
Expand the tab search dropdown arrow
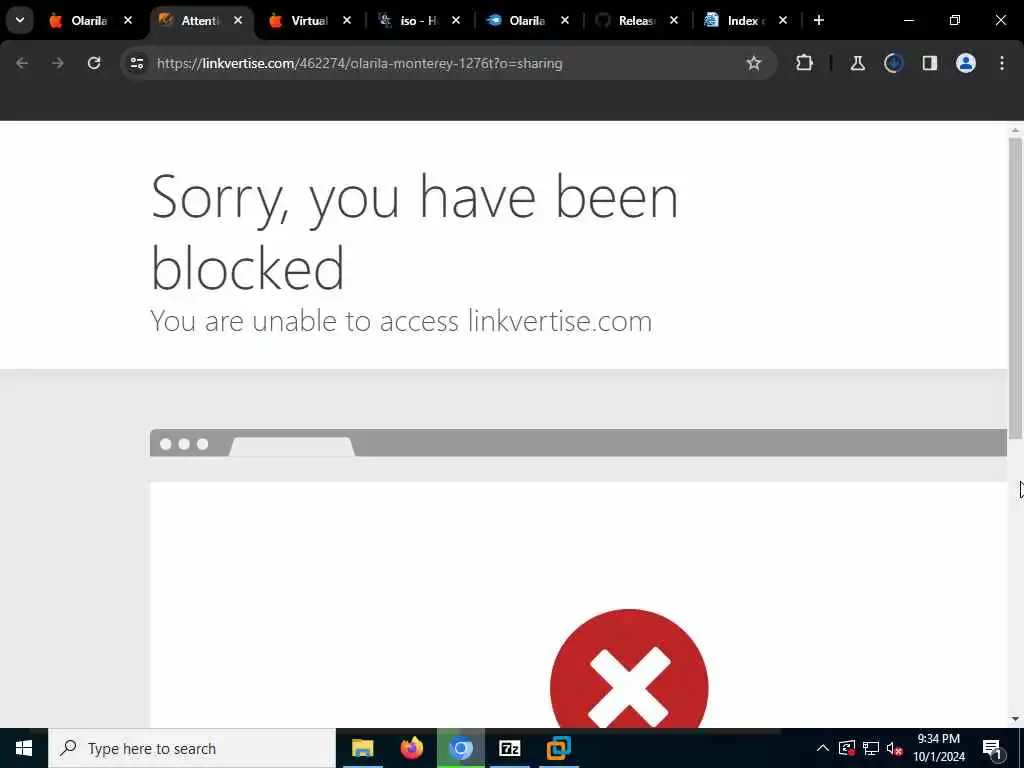[x=20, y=20]
